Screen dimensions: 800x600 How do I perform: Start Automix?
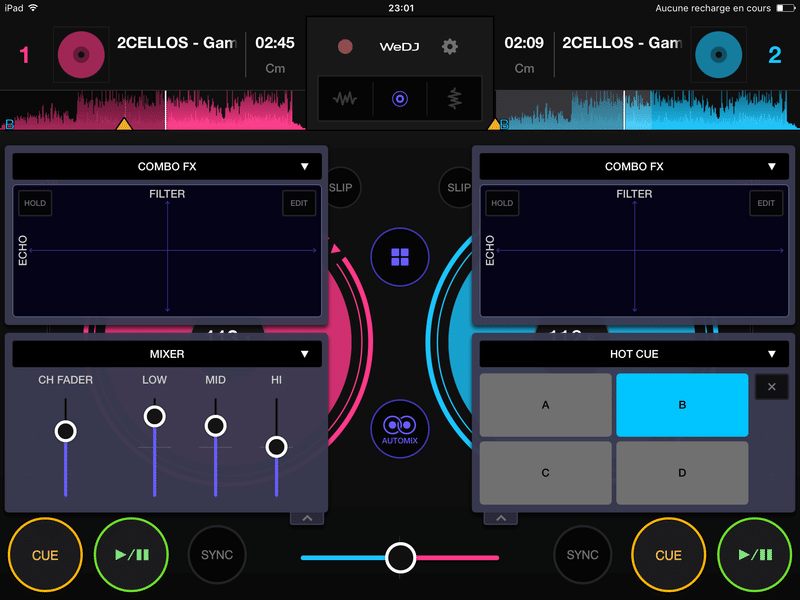(x=399, y=429)
